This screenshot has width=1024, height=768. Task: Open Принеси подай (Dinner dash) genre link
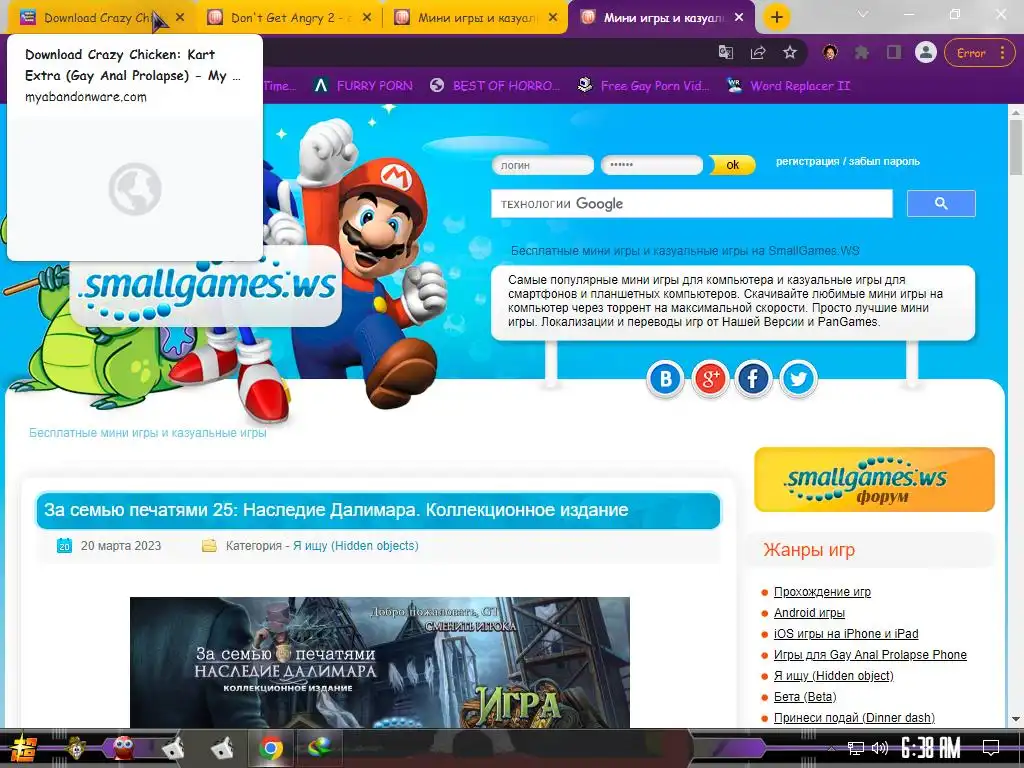click(x=854, y=718)
